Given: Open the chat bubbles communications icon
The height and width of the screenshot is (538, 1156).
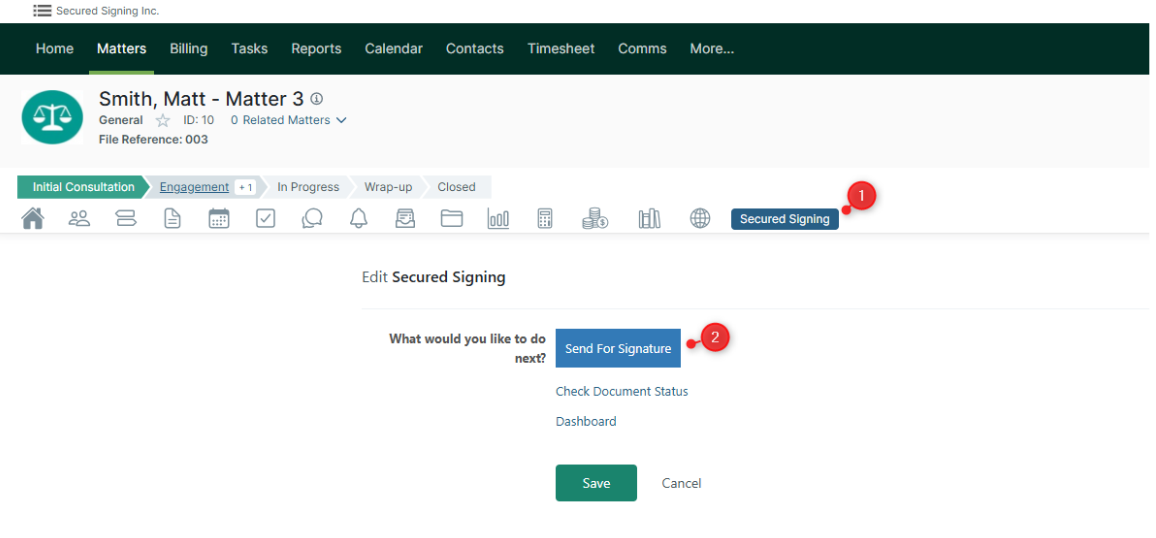Looking at the screenshot, I should (x=312, y=219).
